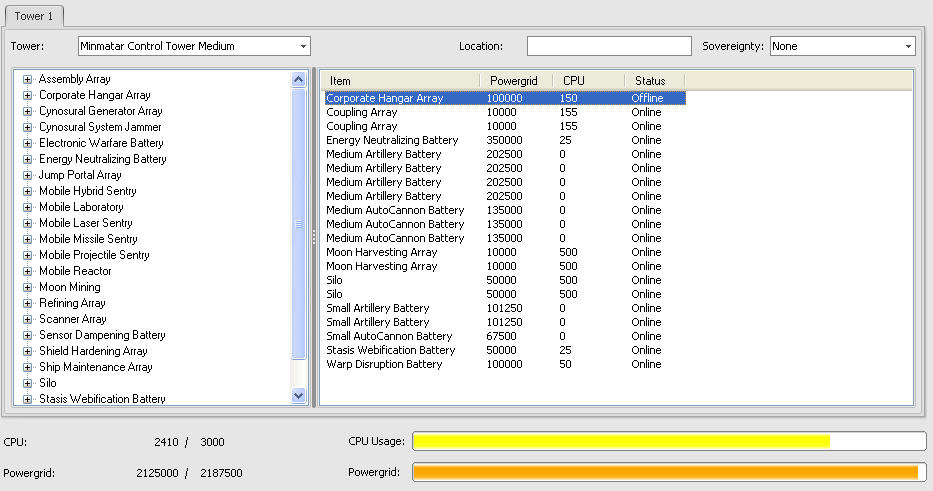This screenshot has height=491, width=933.
Task: Sort list by Status column header
Action: (650, 80)
